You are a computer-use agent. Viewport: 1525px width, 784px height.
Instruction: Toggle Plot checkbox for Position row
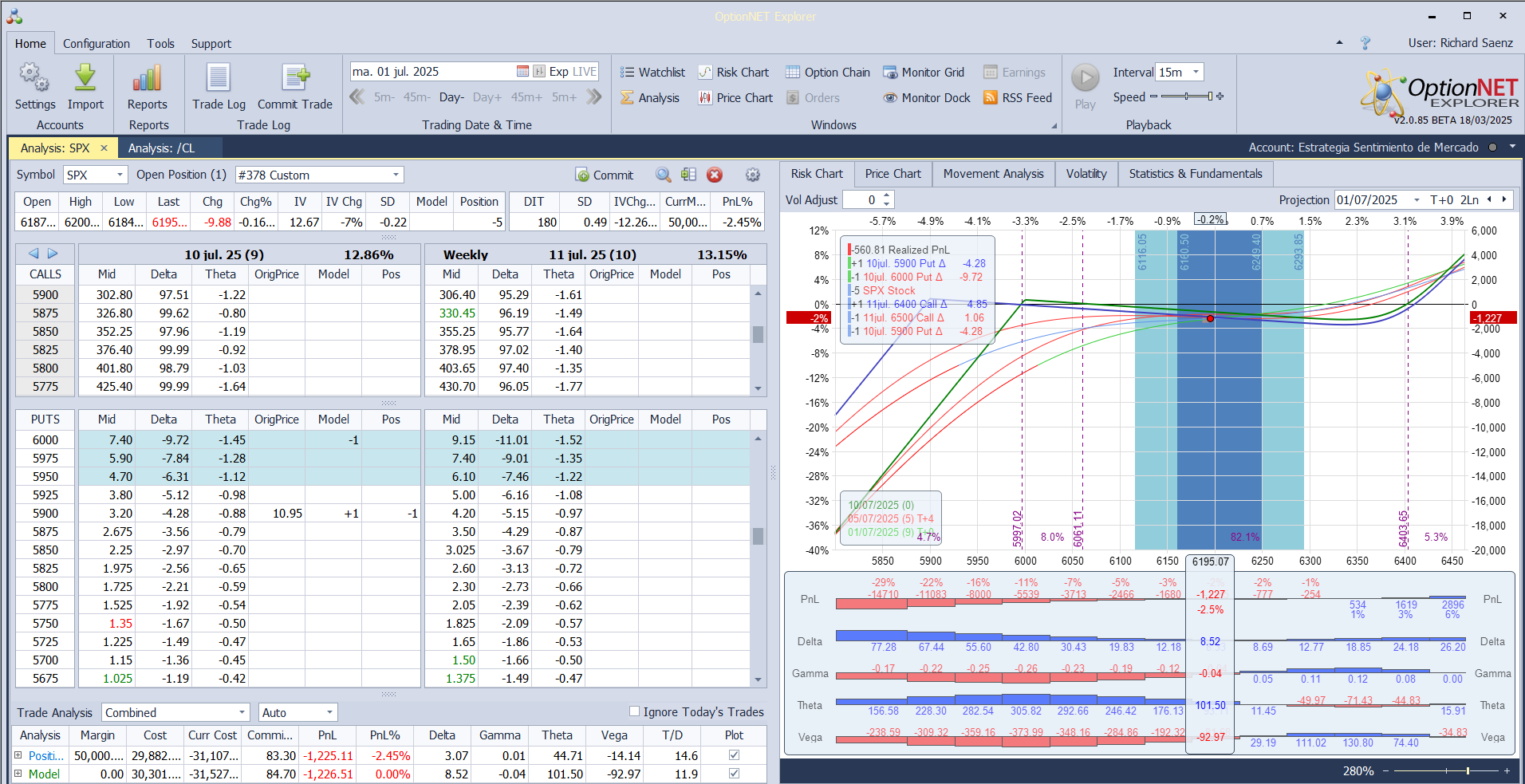coord(735,755)
